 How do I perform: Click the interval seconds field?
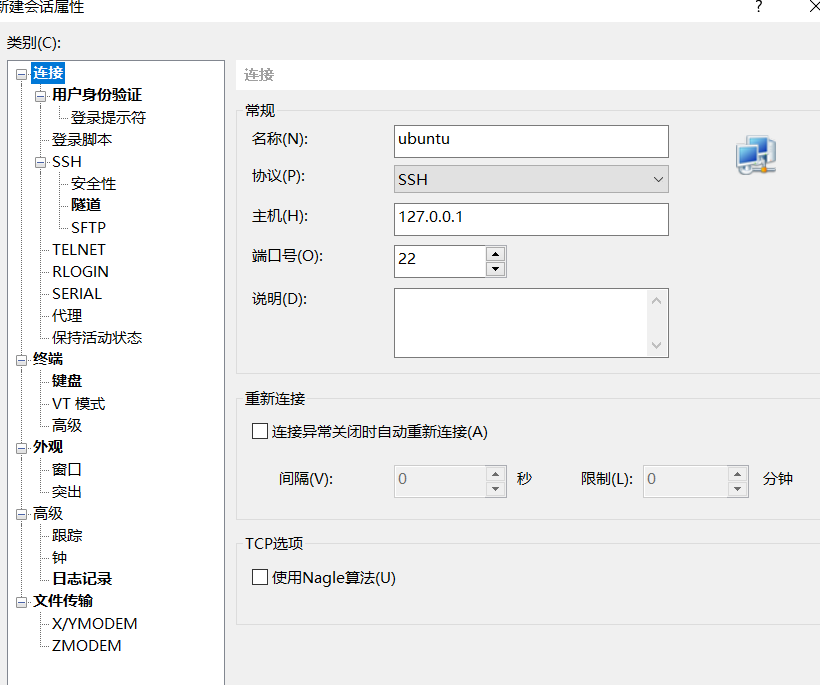click(440, 481)
